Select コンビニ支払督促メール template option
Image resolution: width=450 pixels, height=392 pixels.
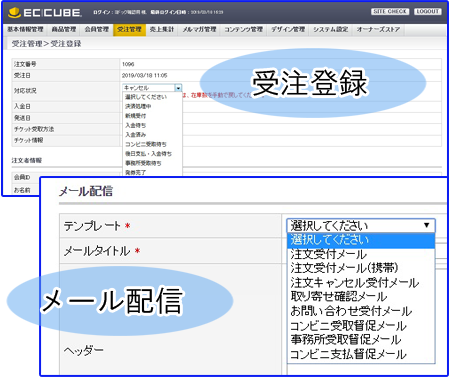coord(361,354)
